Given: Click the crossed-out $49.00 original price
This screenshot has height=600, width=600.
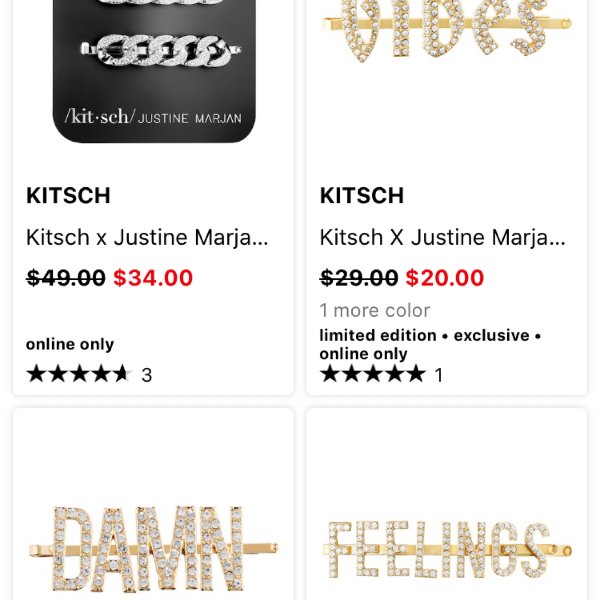Looking at the screenshot, I should (65, 278).
